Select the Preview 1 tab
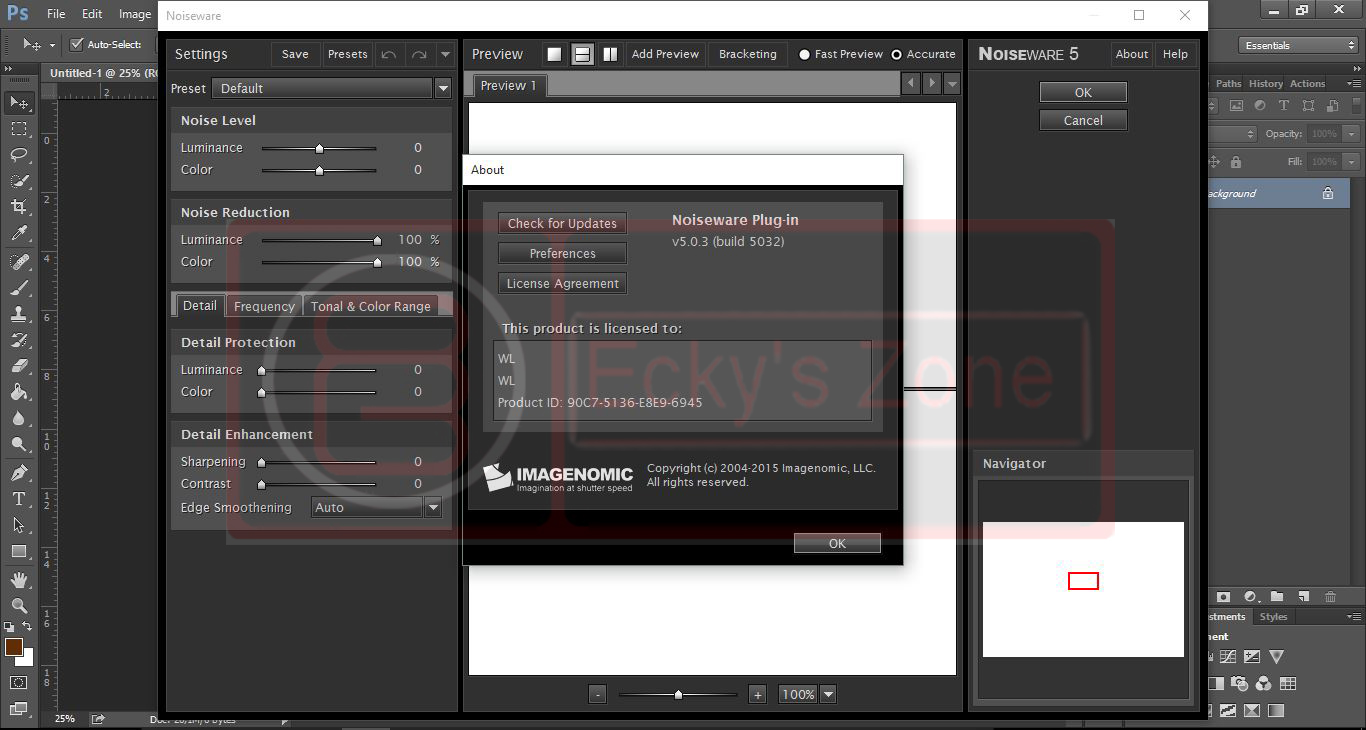The height and width of the screenshot is (730, 1366). (509, 86)
